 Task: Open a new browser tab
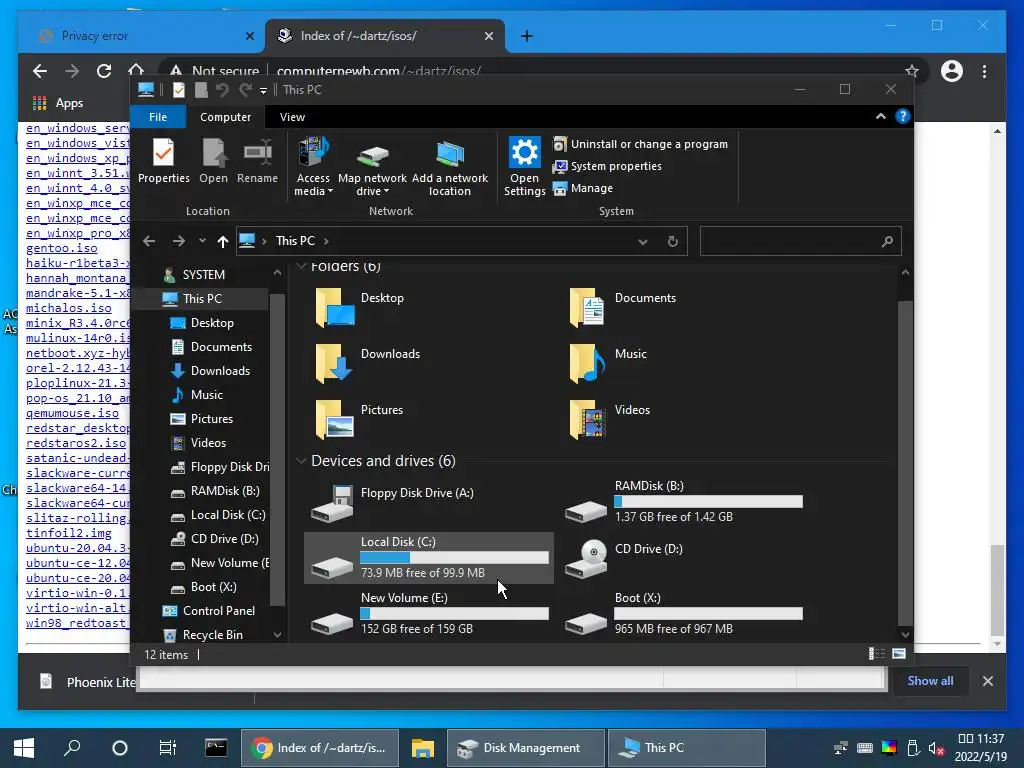pyautogui.click(x=526, y=36)
